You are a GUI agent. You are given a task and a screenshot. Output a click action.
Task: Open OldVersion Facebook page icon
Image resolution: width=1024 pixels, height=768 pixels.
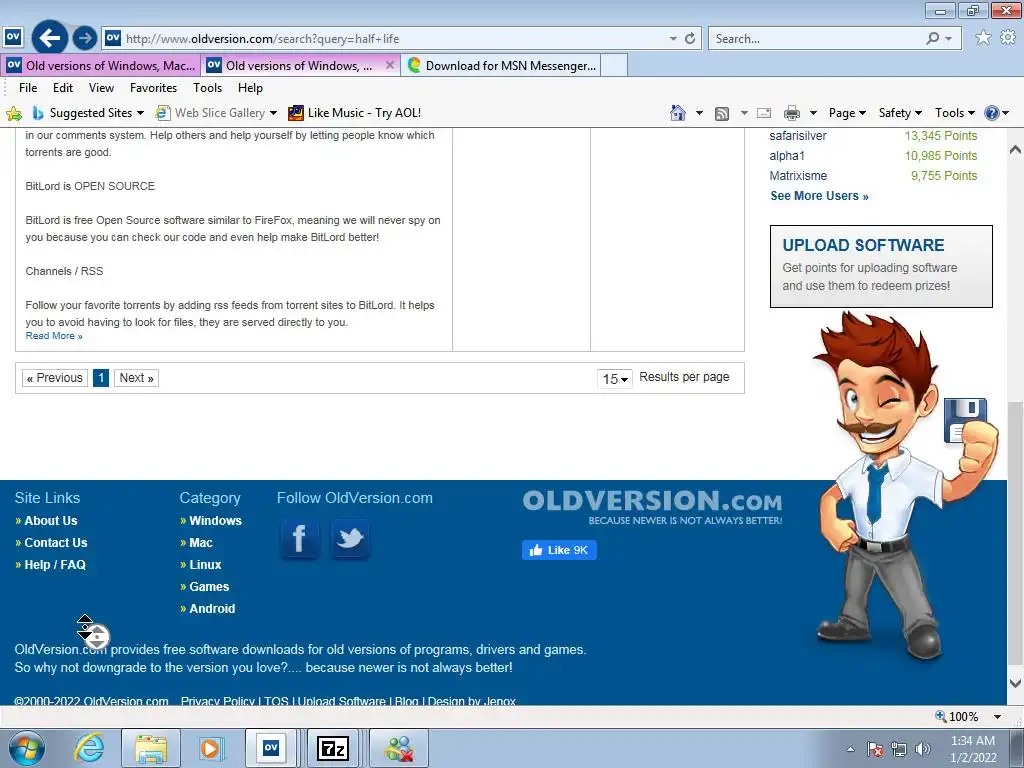tap(300, 539)
